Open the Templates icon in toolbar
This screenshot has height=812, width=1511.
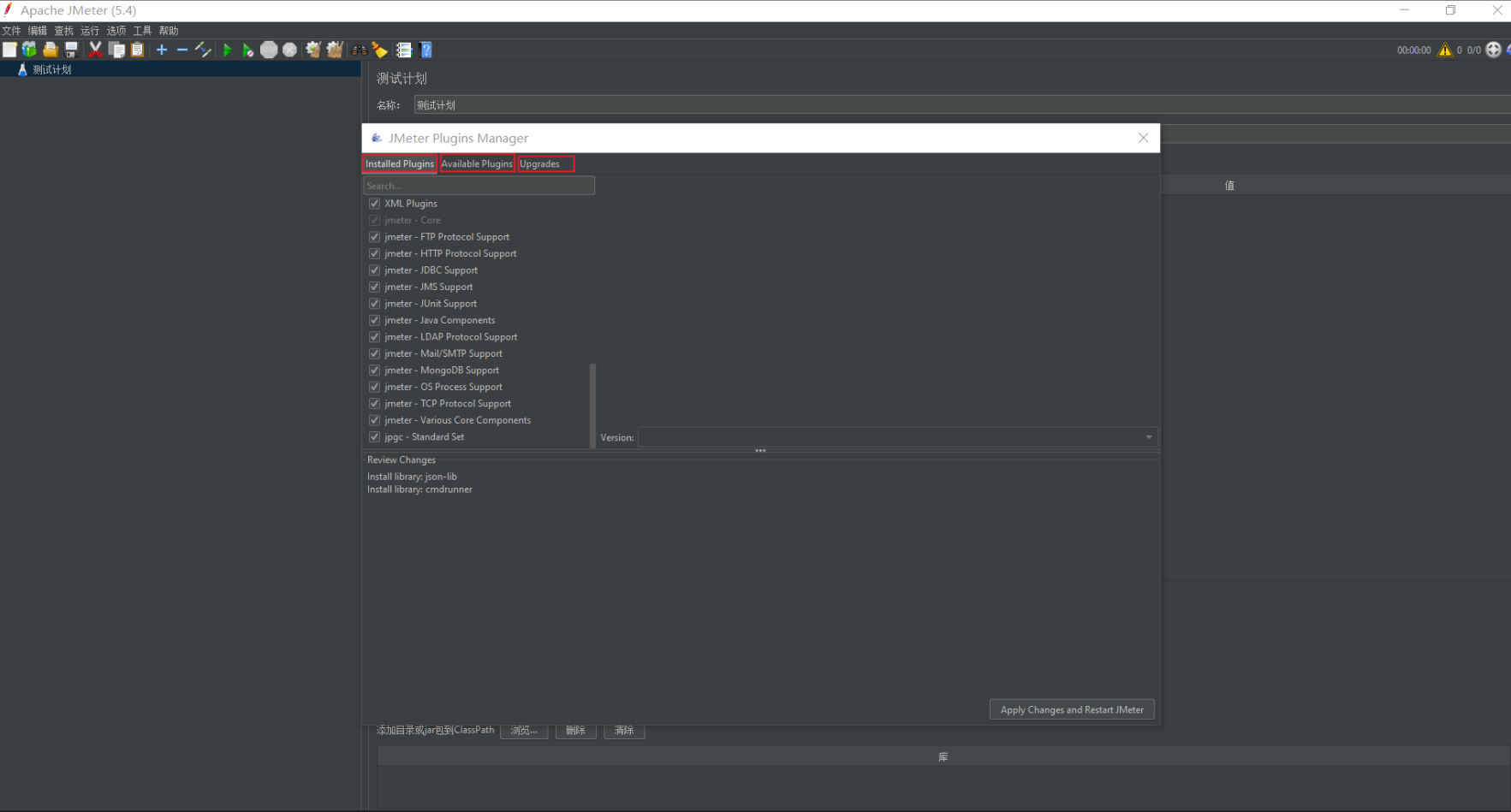click(x=30, y=50)
